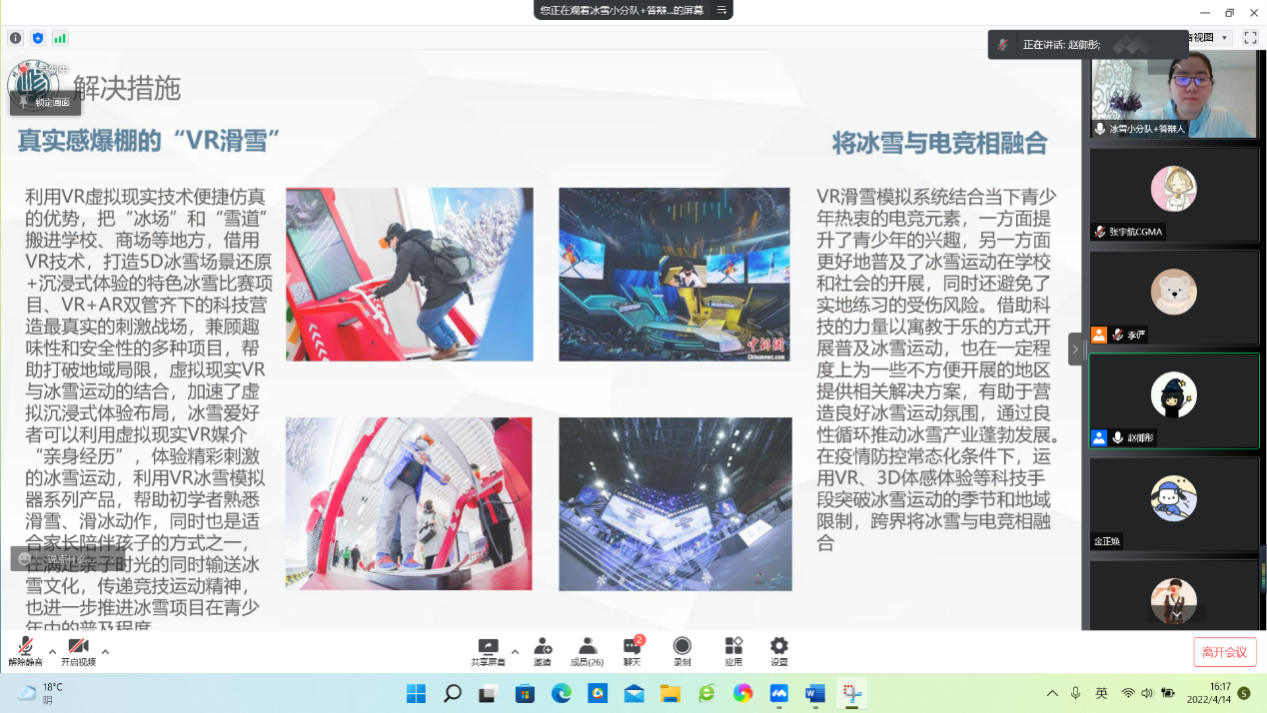The width and height of the screenshot is (1267, 713).
Task: Click the 共享屏幕 share screen icon
Action: point(488,650)
